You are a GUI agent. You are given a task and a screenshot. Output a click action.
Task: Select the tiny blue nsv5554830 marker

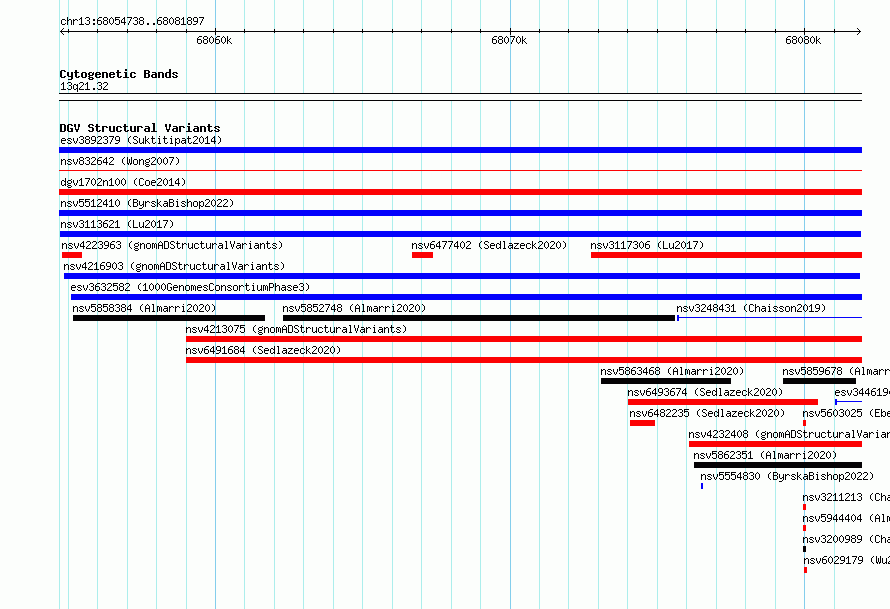click(x=702, y=486)
